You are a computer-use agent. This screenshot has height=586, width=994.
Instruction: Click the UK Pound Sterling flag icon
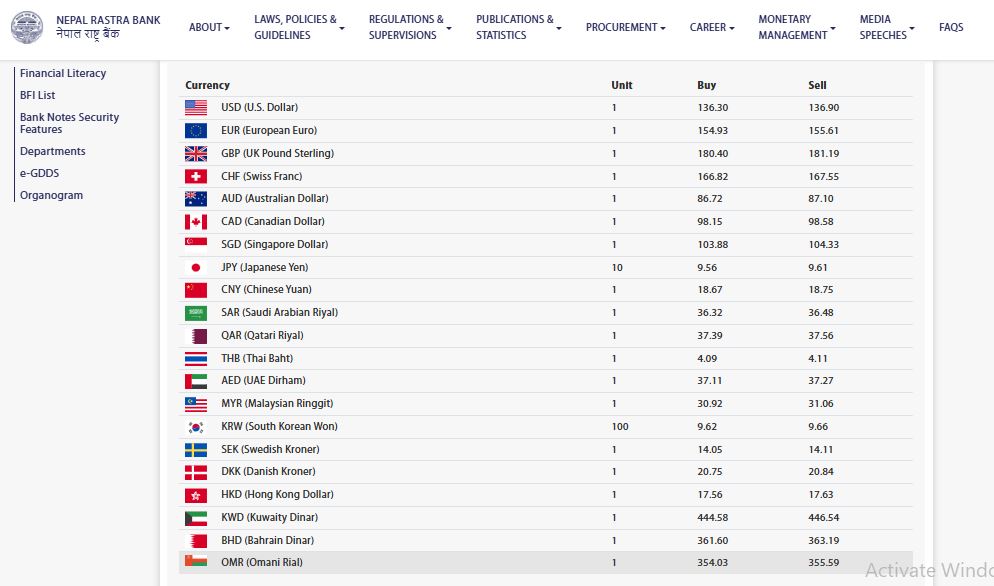point(196,153)
